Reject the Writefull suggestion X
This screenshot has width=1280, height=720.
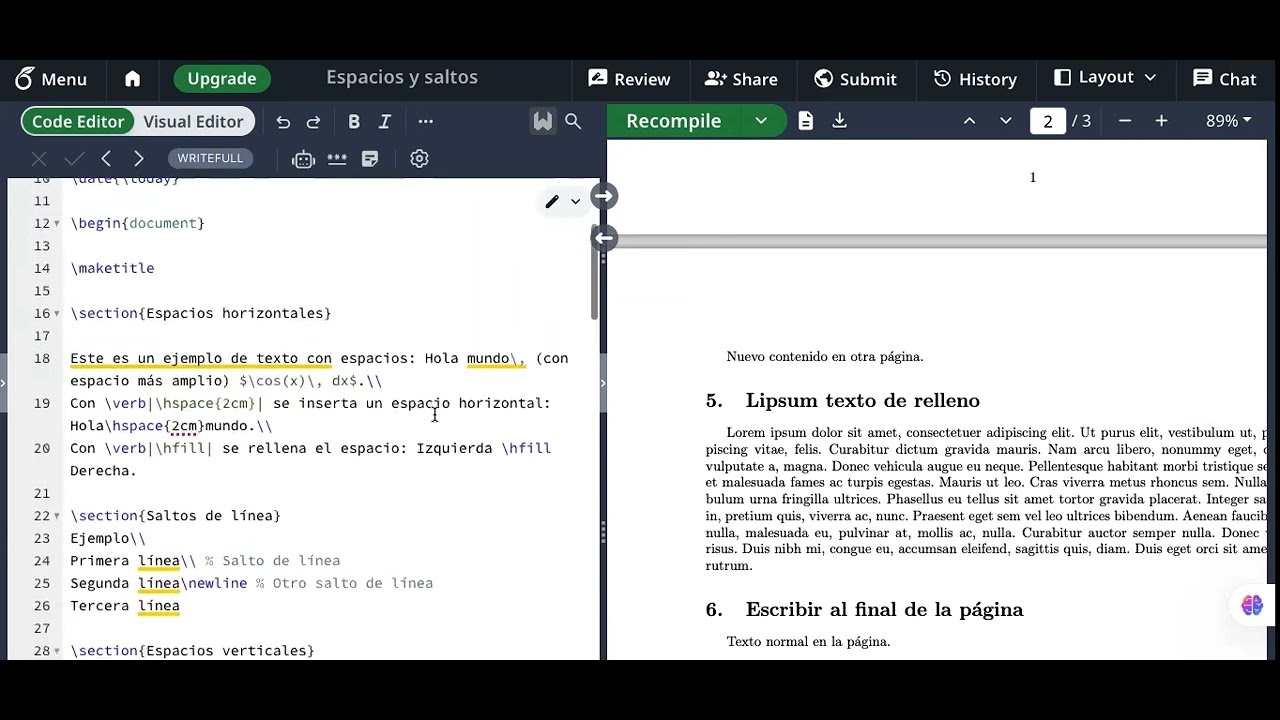(39, 158)
